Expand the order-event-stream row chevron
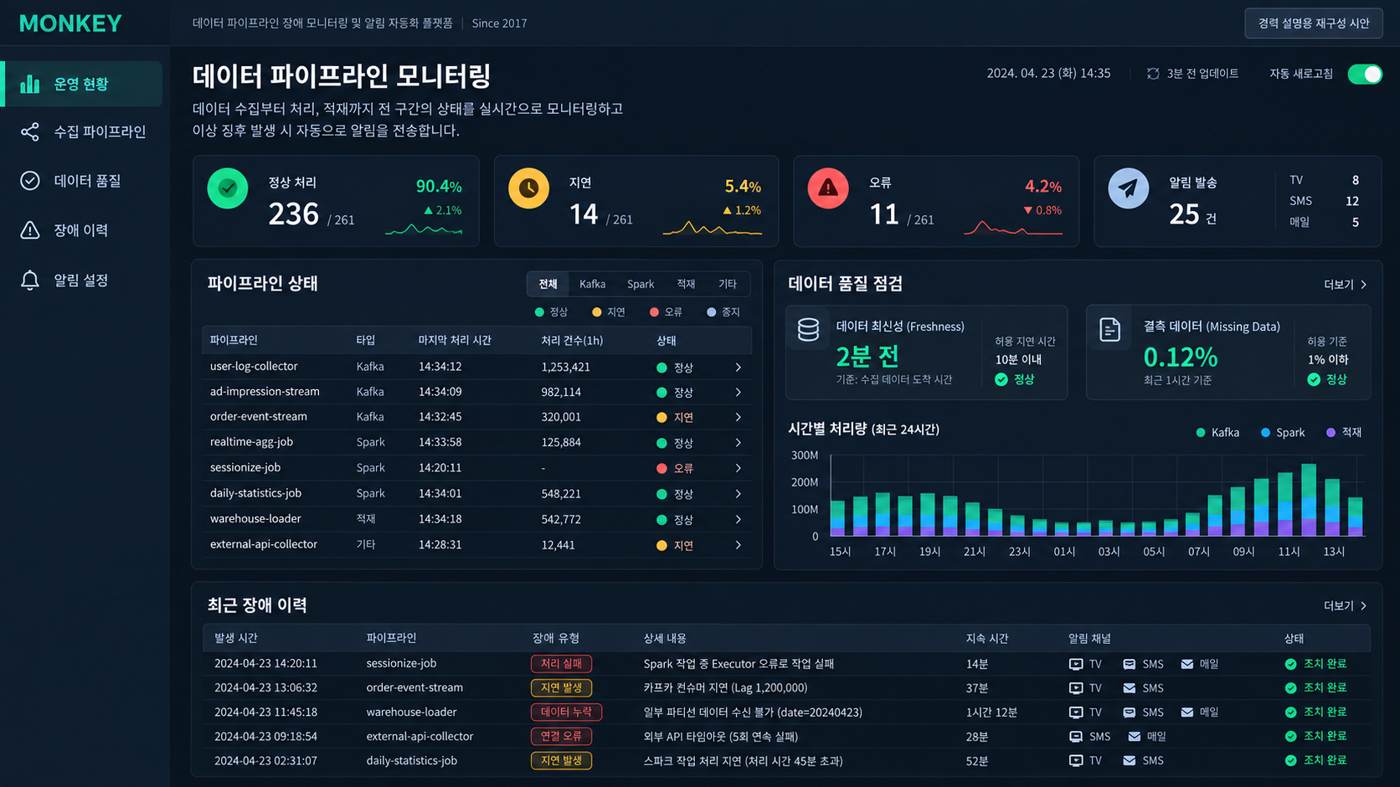This screenshot has height=787, width=1400. coord(738,417)
